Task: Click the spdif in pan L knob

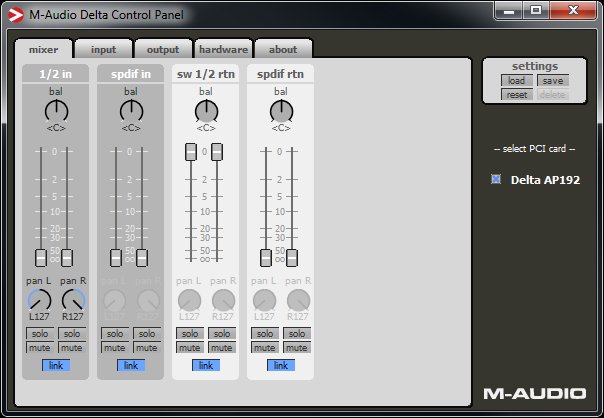Action: [114, 300]
